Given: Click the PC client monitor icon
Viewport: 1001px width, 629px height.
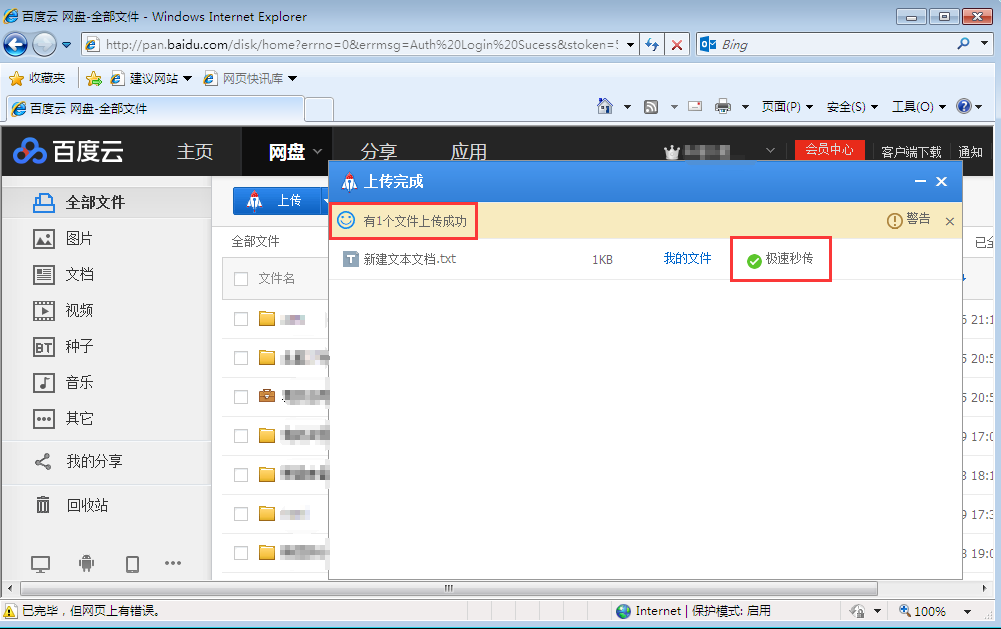Looking at the screenshot, I should coord(41,564).
